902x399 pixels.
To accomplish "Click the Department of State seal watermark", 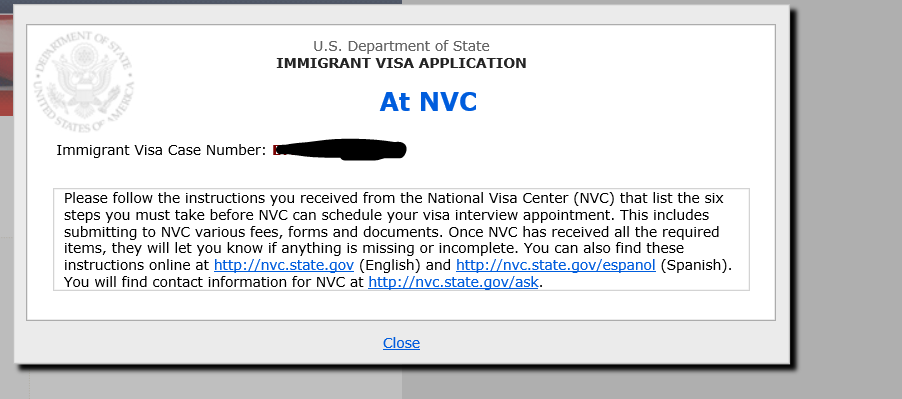I will [x=84, y=82].
